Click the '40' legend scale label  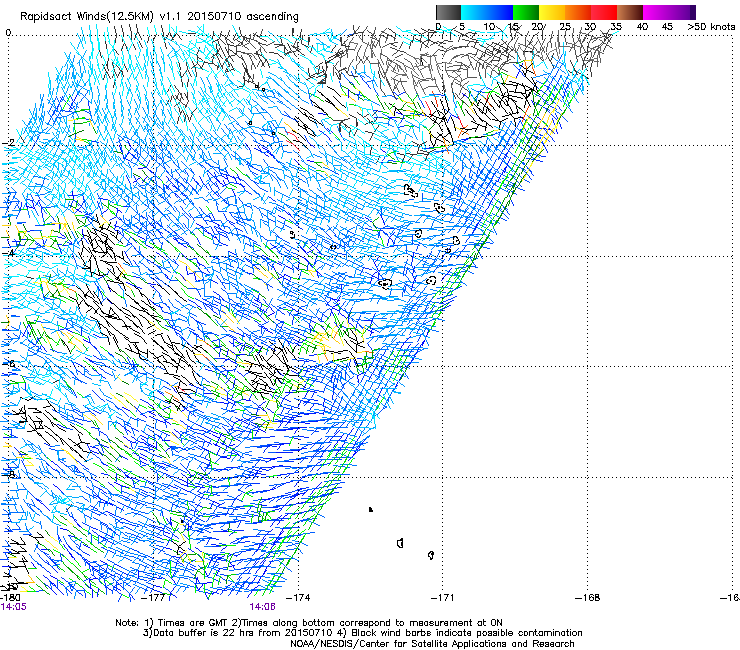tap(642, 26)
